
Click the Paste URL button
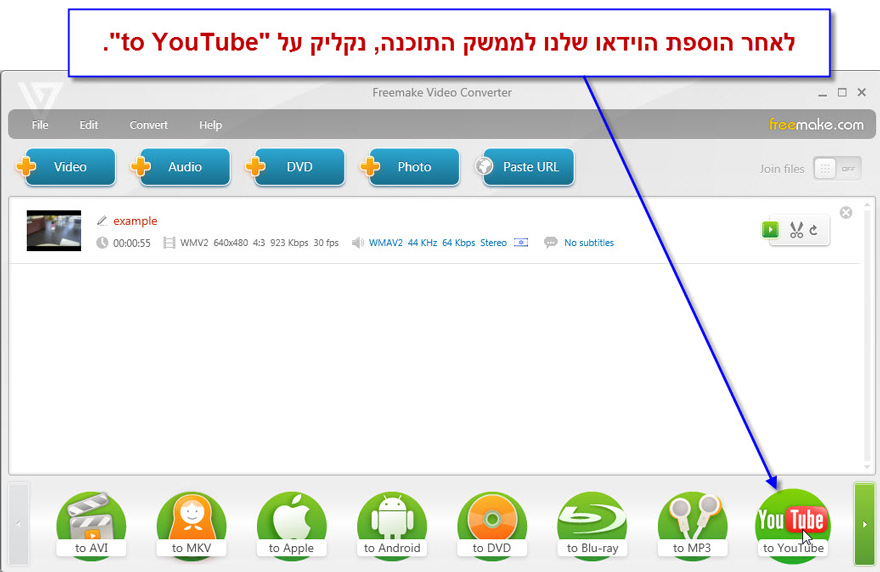click(x=525, y=167)
